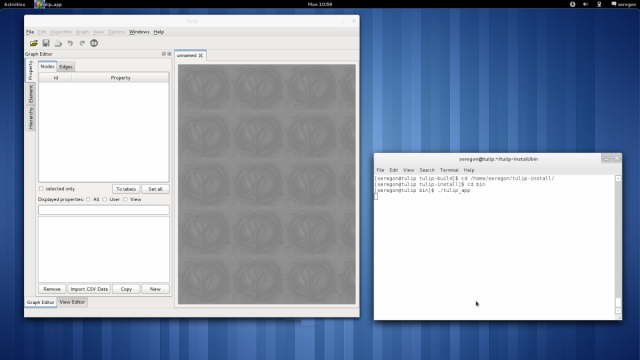Open the terminal View menu
The height and width of the screenshot is (360, 640).
click(x=409, y=170)
